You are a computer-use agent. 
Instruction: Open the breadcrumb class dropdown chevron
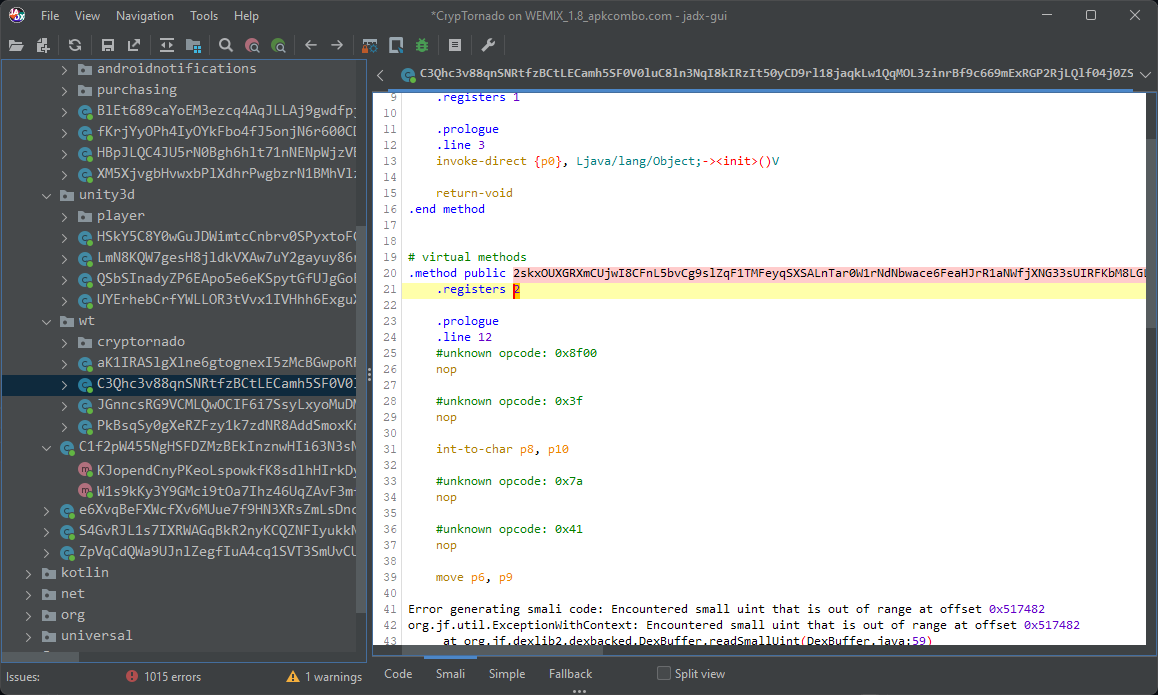click(1146, 74)
